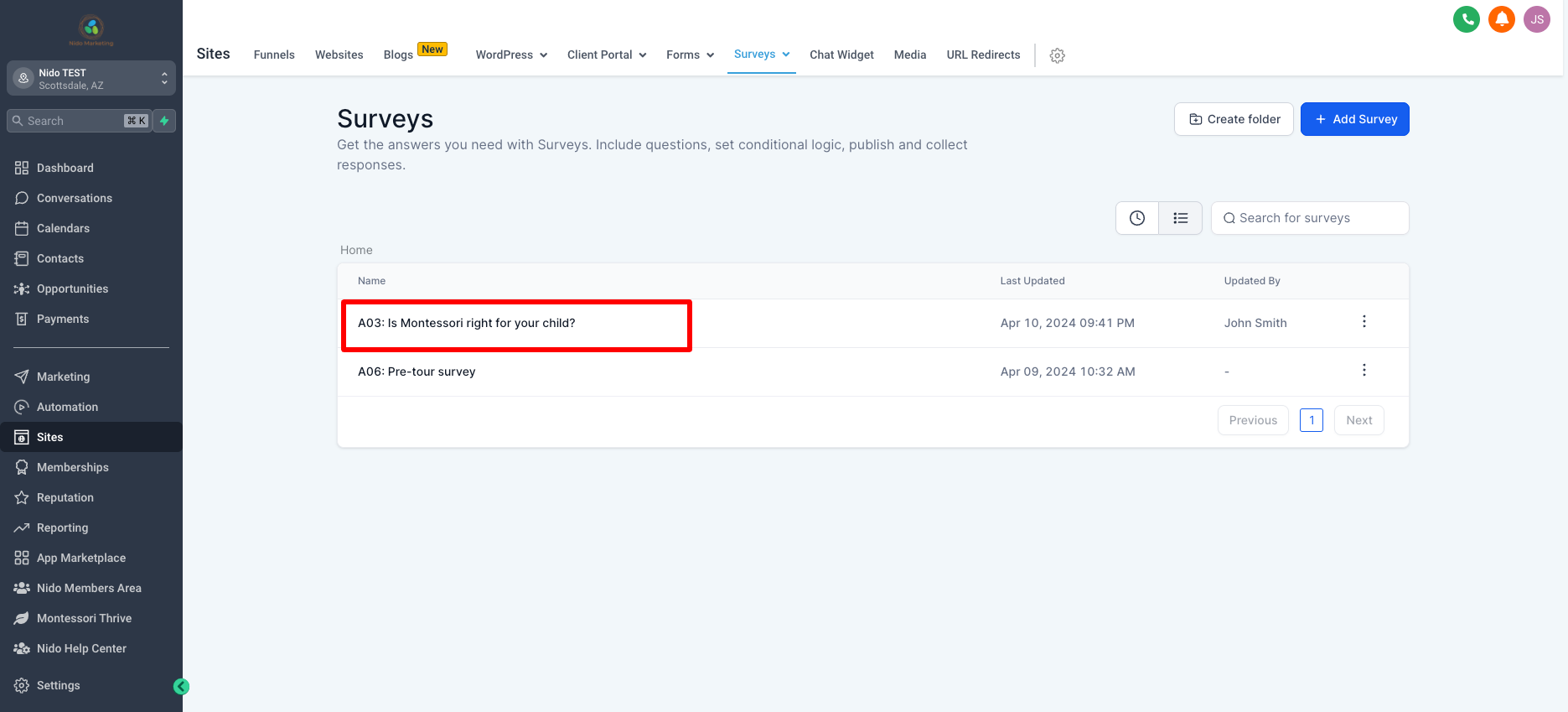
Task: Expand the Forms dropdown
Action: (690, 55)
